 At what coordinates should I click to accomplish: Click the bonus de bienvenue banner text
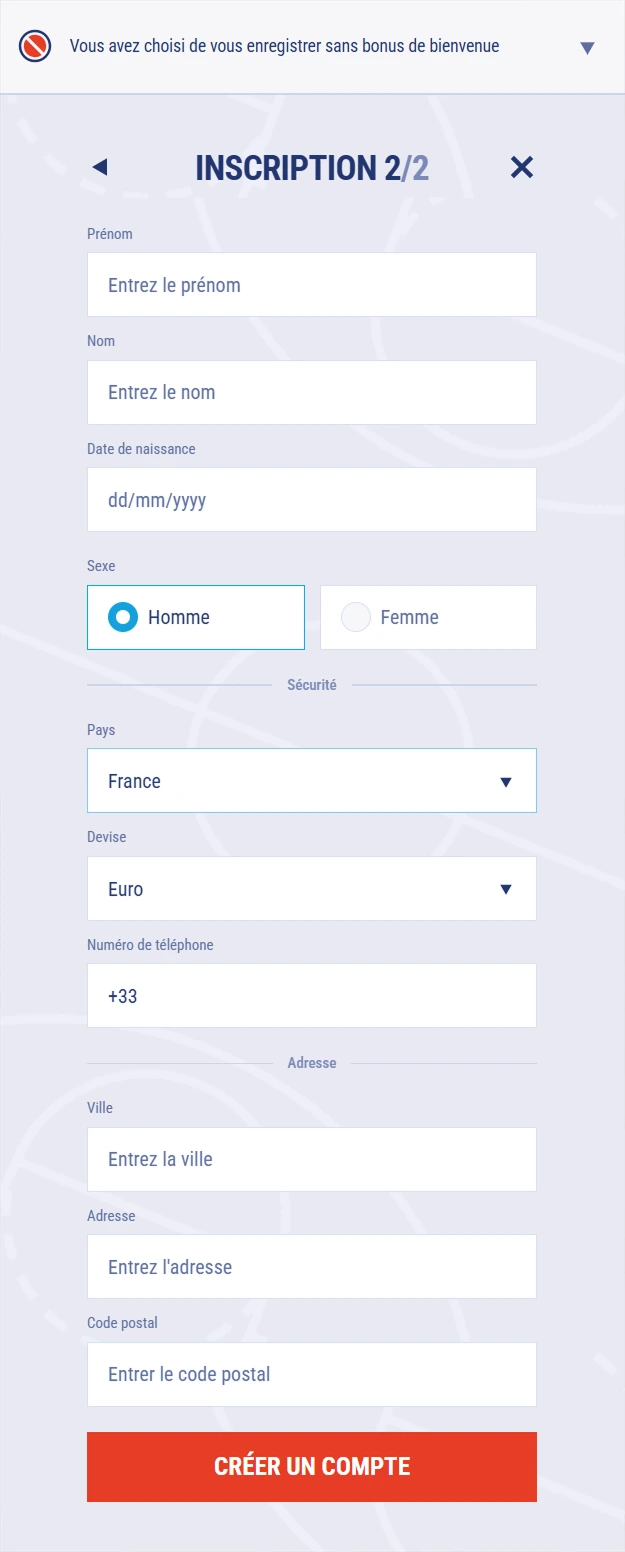point(284,46)
